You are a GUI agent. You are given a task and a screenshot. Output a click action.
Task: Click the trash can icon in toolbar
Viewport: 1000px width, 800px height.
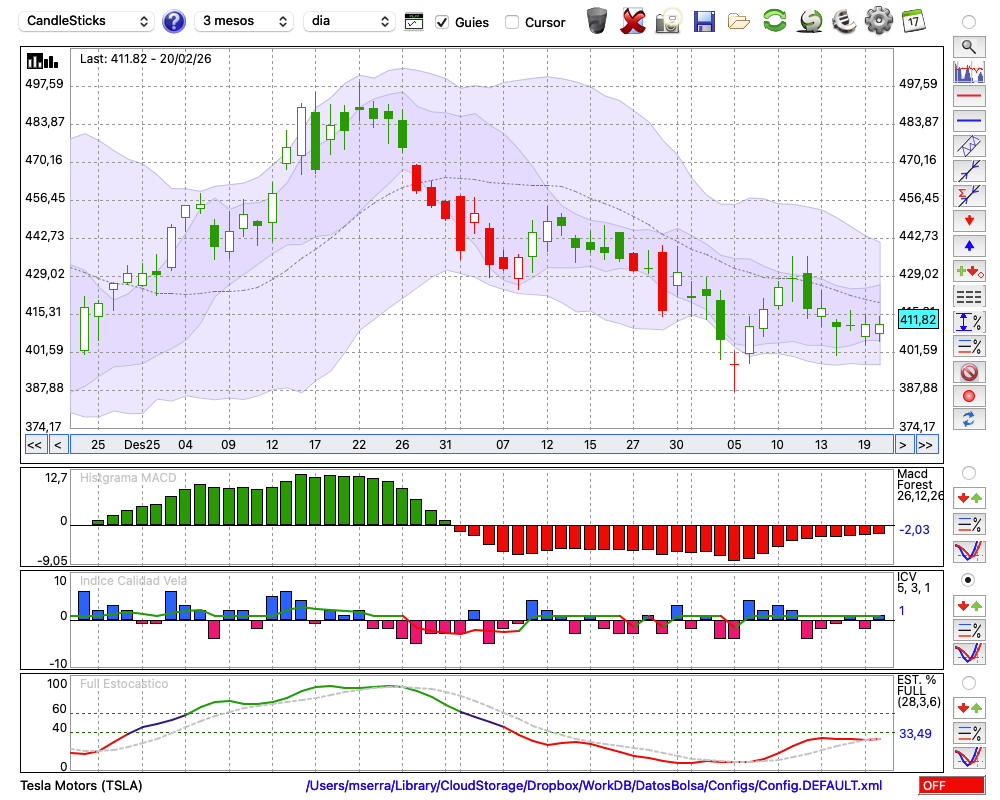597,21
